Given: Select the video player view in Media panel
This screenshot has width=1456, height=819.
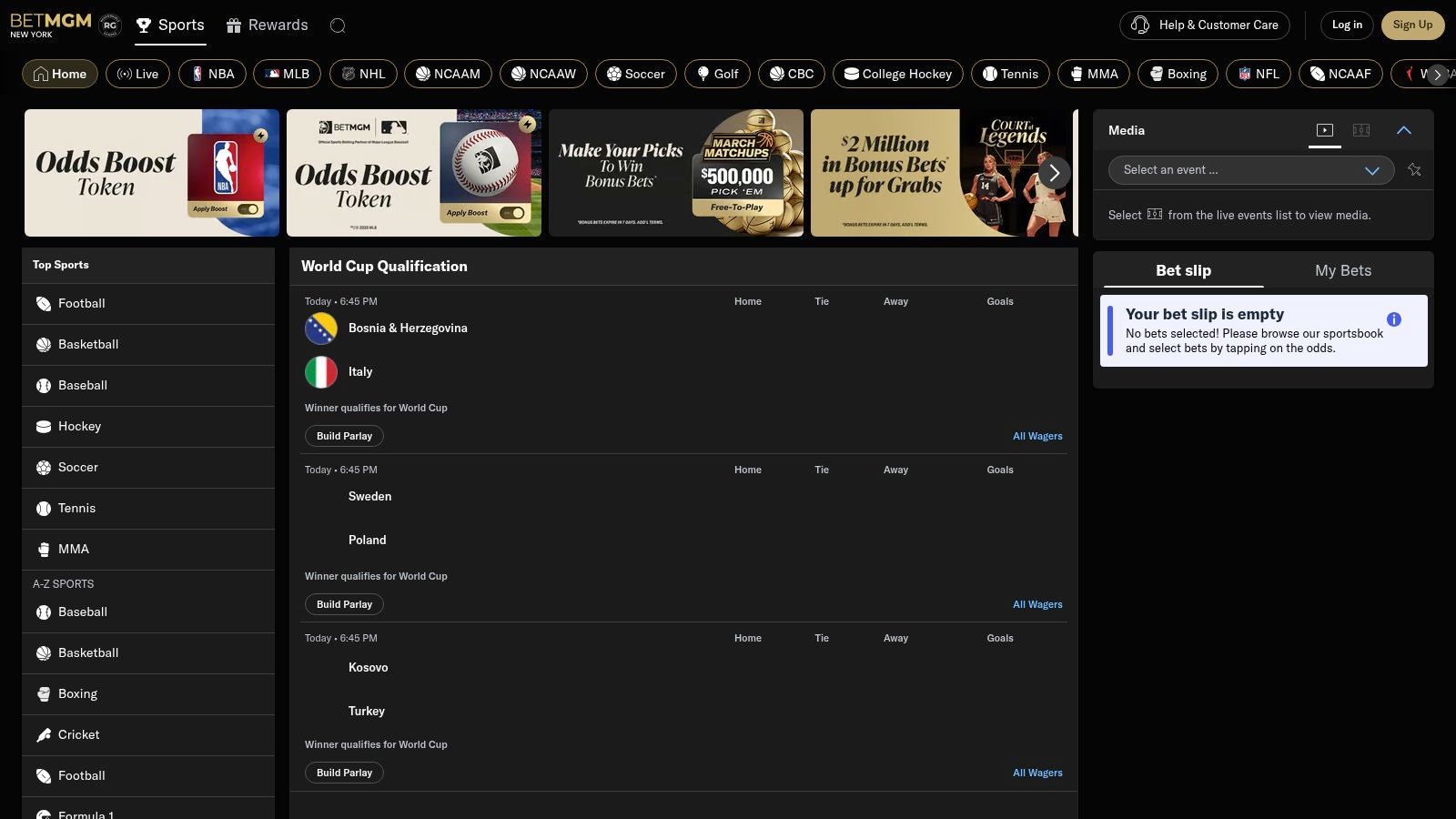Looking at the screenshot, I should point(1324,130).
